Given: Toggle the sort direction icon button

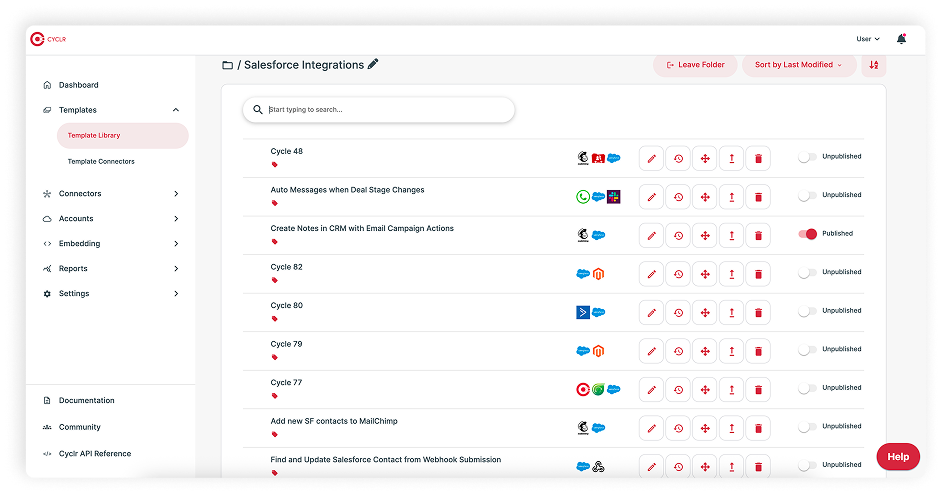Looking at the screenshot, I should (x=874, y=65).
